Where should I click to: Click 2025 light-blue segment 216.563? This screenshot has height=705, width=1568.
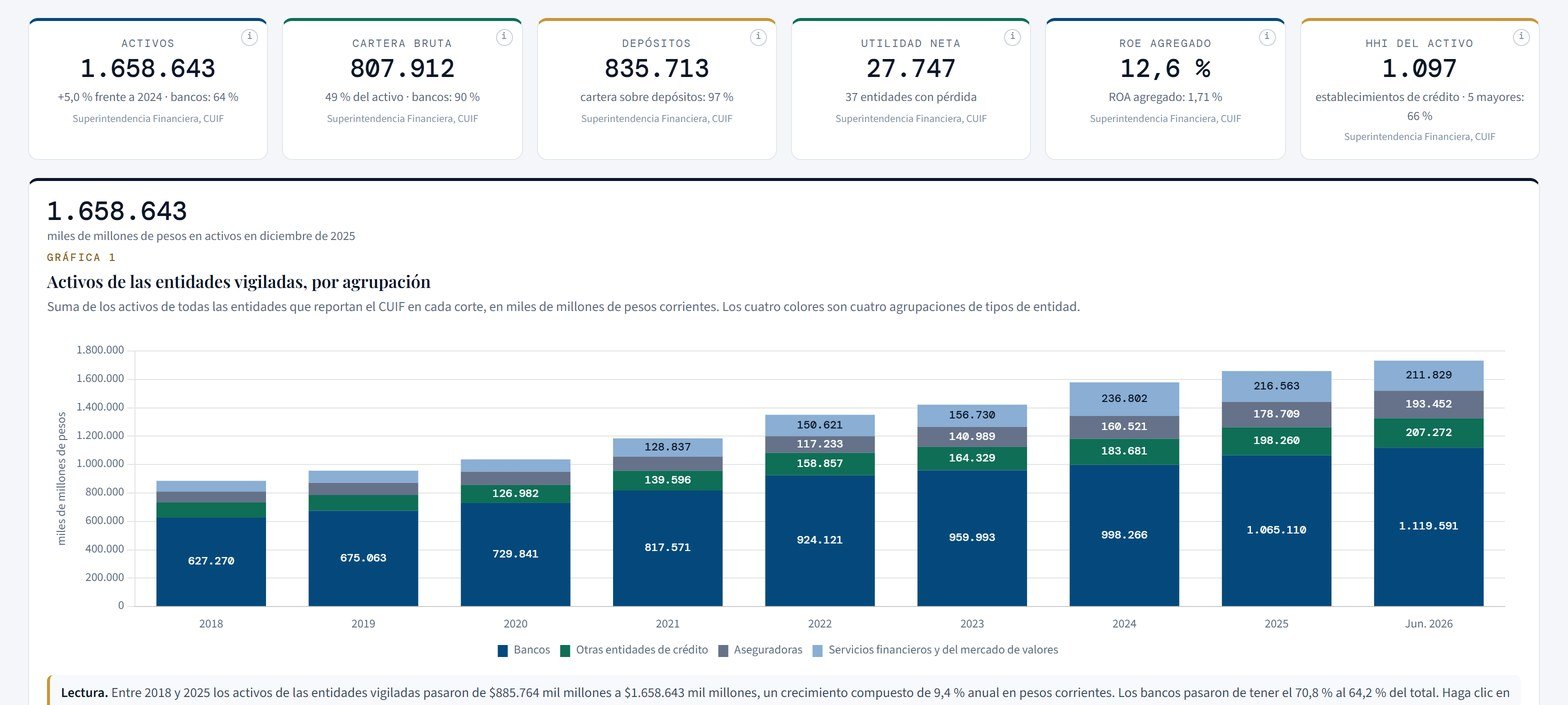point(1276,386)
